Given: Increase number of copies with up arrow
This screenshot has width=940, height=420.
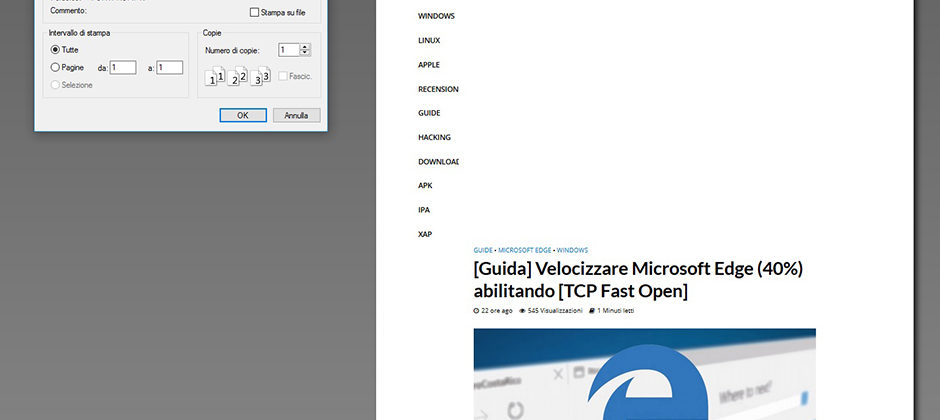Looking at the screenshot, I should (305, 47).
